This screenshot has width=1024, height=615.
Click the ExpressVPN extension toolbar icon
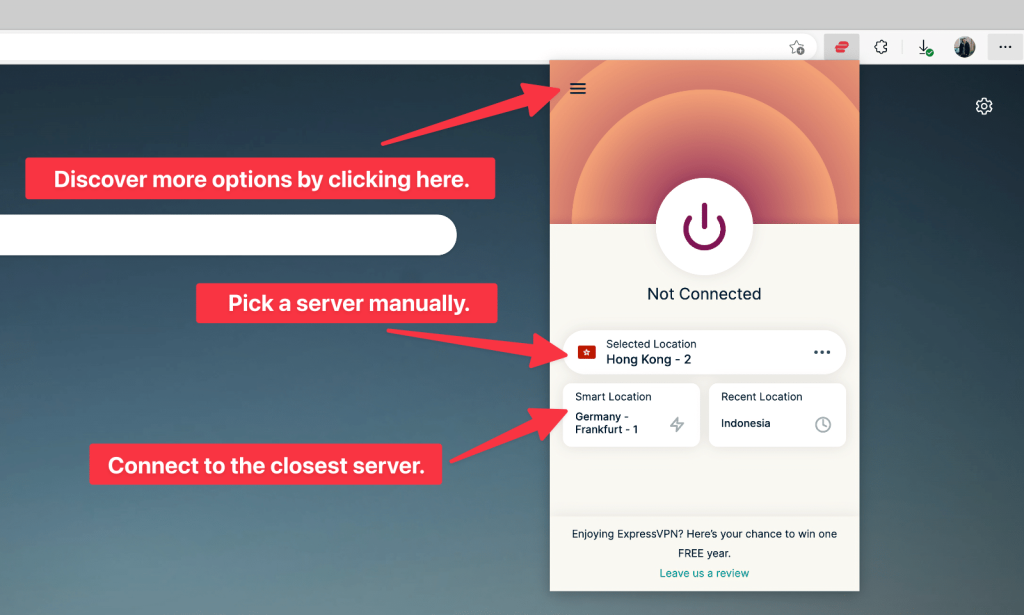tap(841, 47)
